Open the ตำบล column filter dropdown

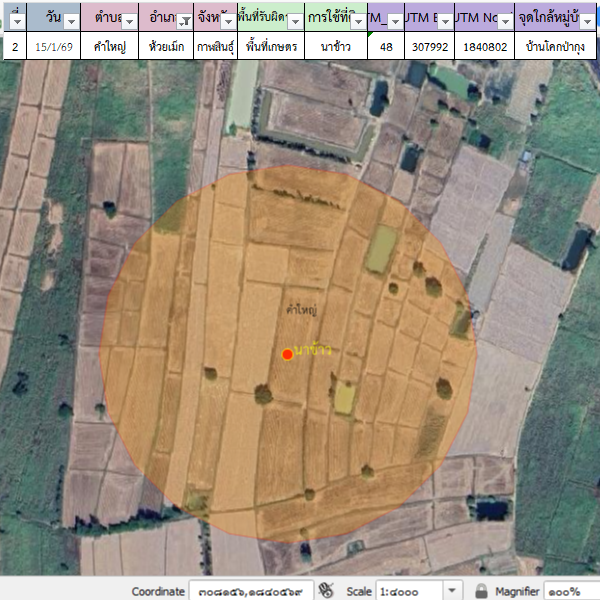(x=129, y=21)
